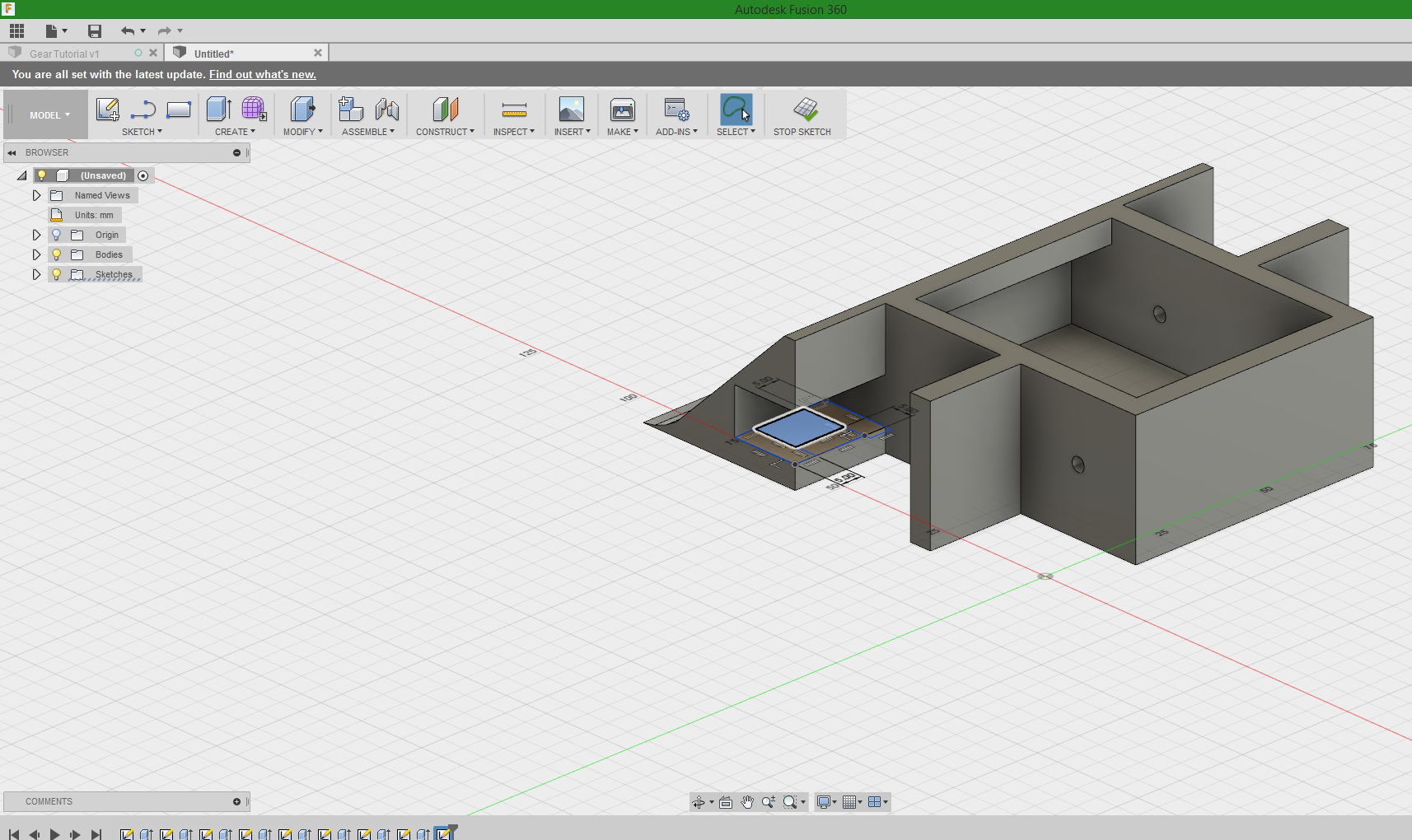
Task: Open the Create Sketch tool
Action: [x=107, y=109]
